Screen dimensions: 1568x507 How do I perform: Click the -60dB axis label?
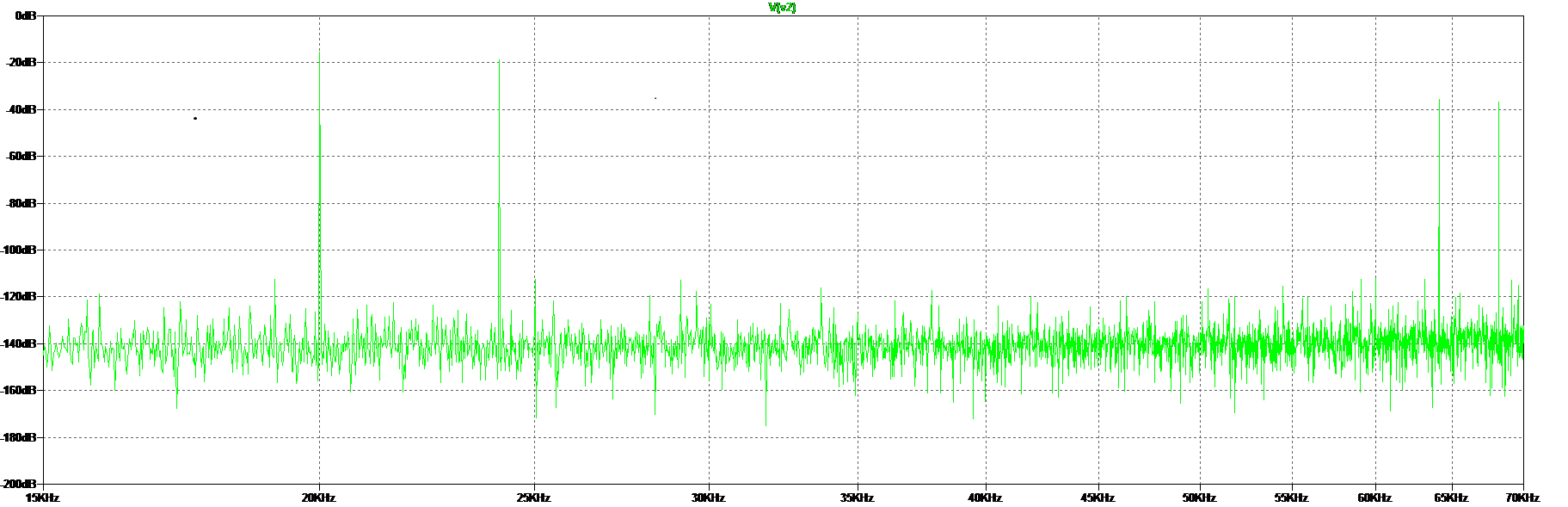coord(22,156)
